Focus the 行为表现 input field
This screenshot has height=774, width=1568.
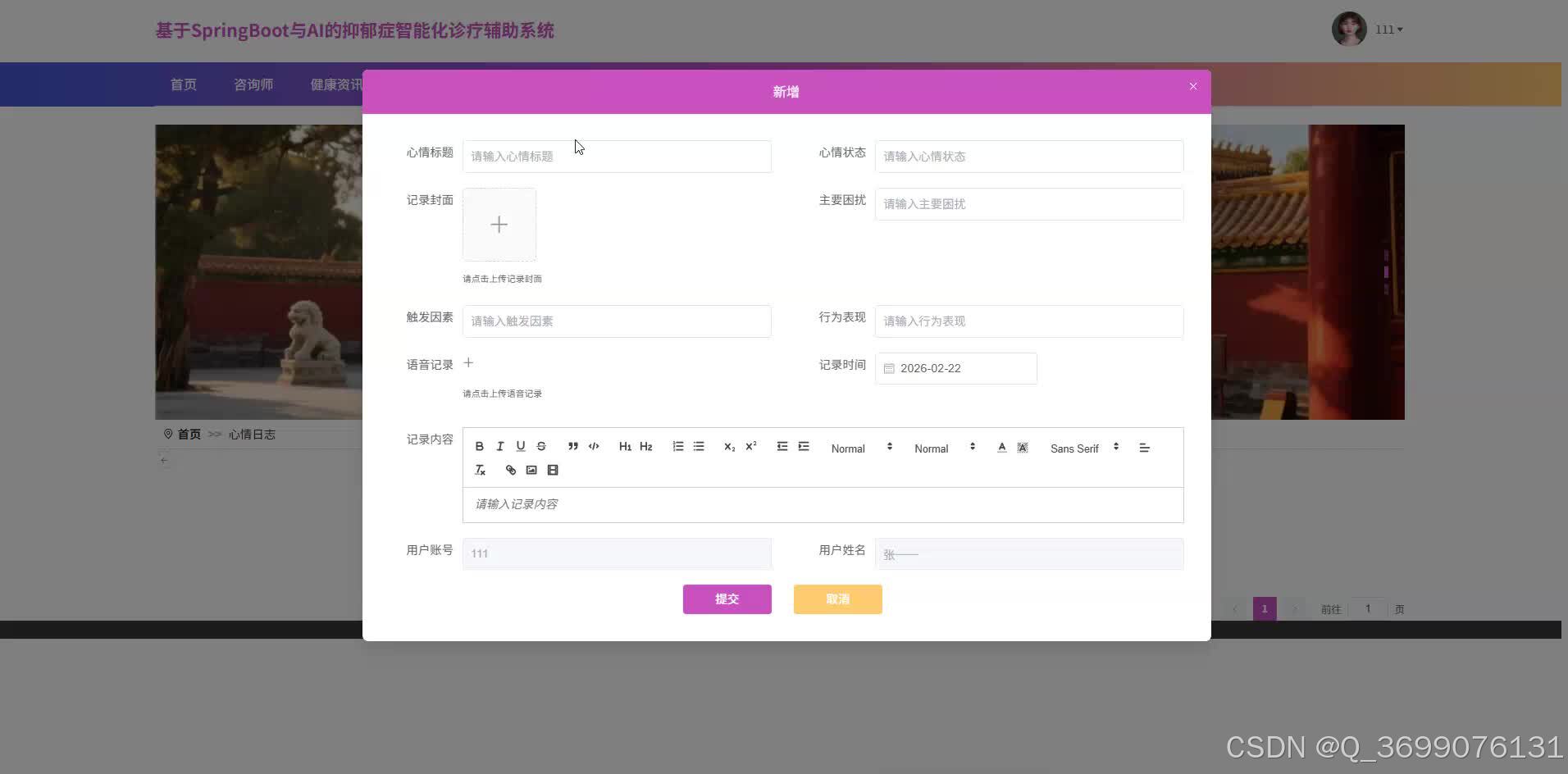(1029, 321)
